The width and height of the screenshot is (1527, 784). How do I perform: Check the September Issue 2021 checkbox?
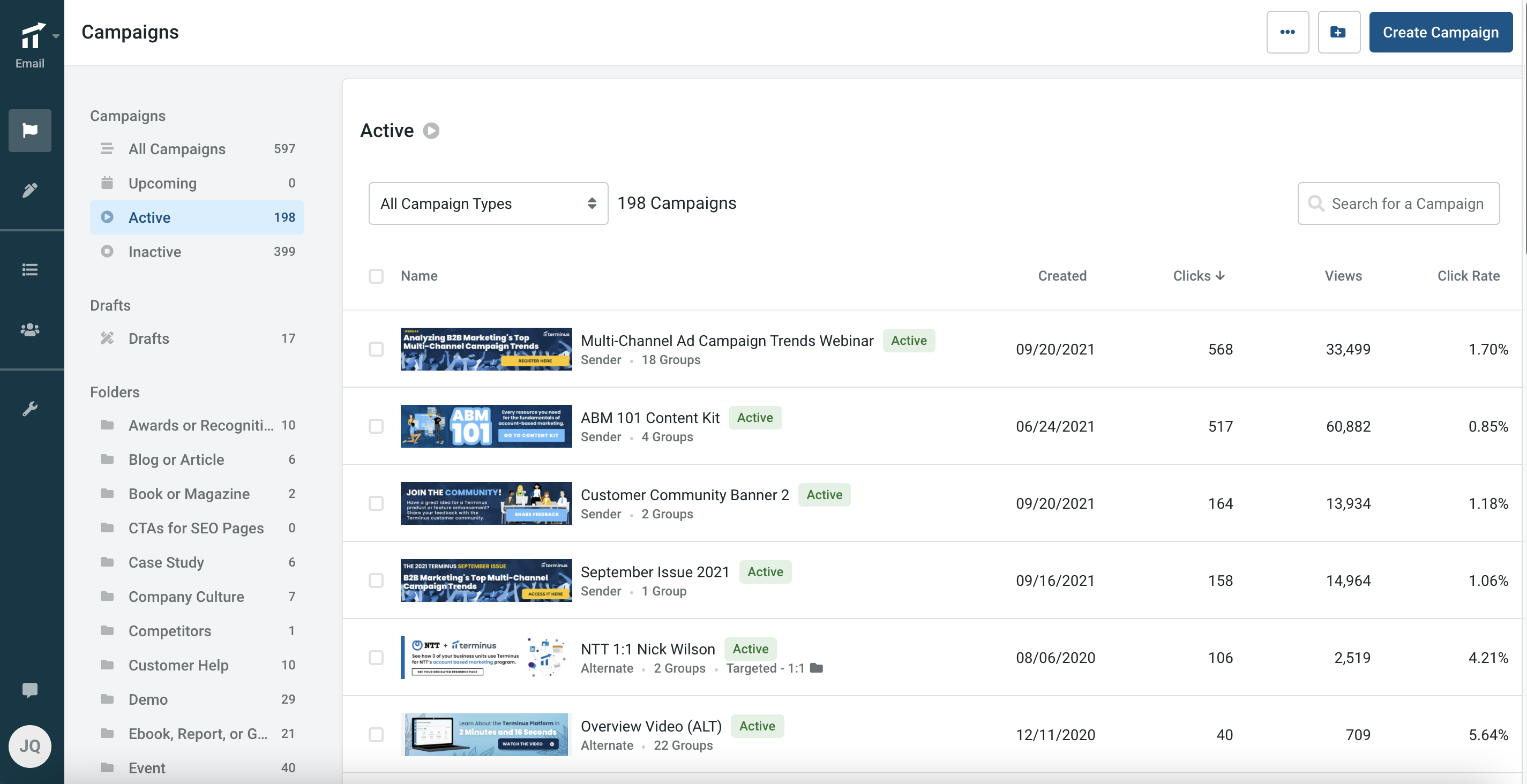pos(375,580)
